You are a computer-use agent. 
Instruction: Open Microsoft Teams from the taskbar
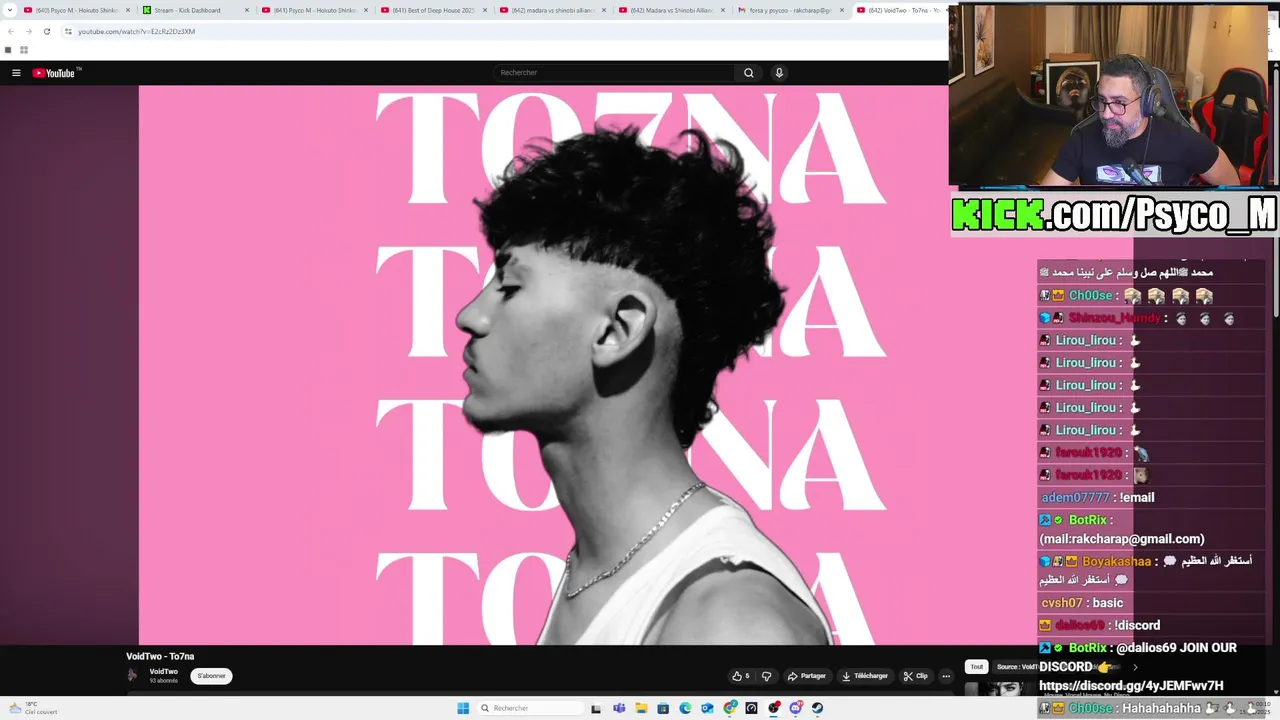point(619,708)
